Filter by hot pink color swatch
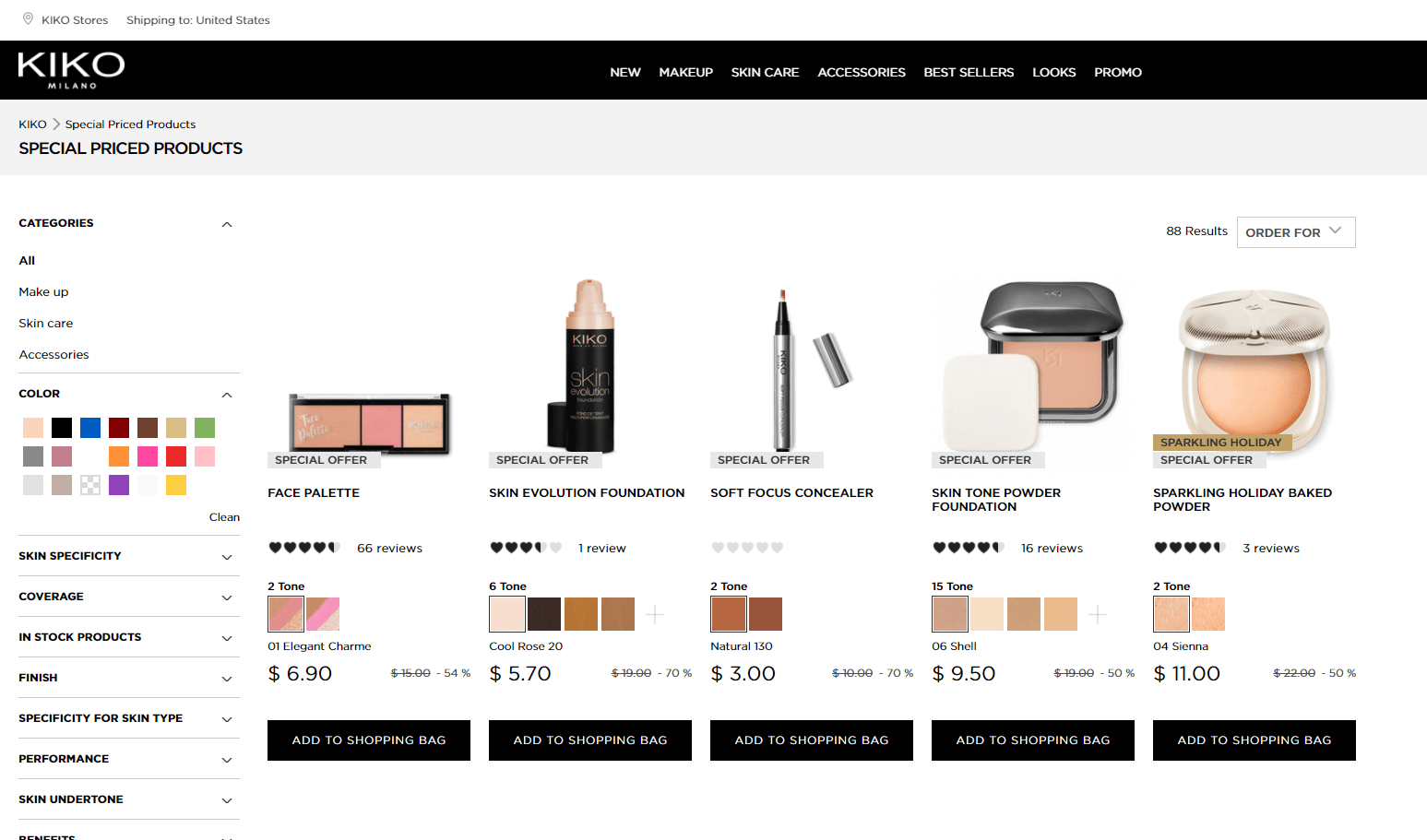This screenshot has height=840, width=1427. pyautogui.click(x=148, y=456)
